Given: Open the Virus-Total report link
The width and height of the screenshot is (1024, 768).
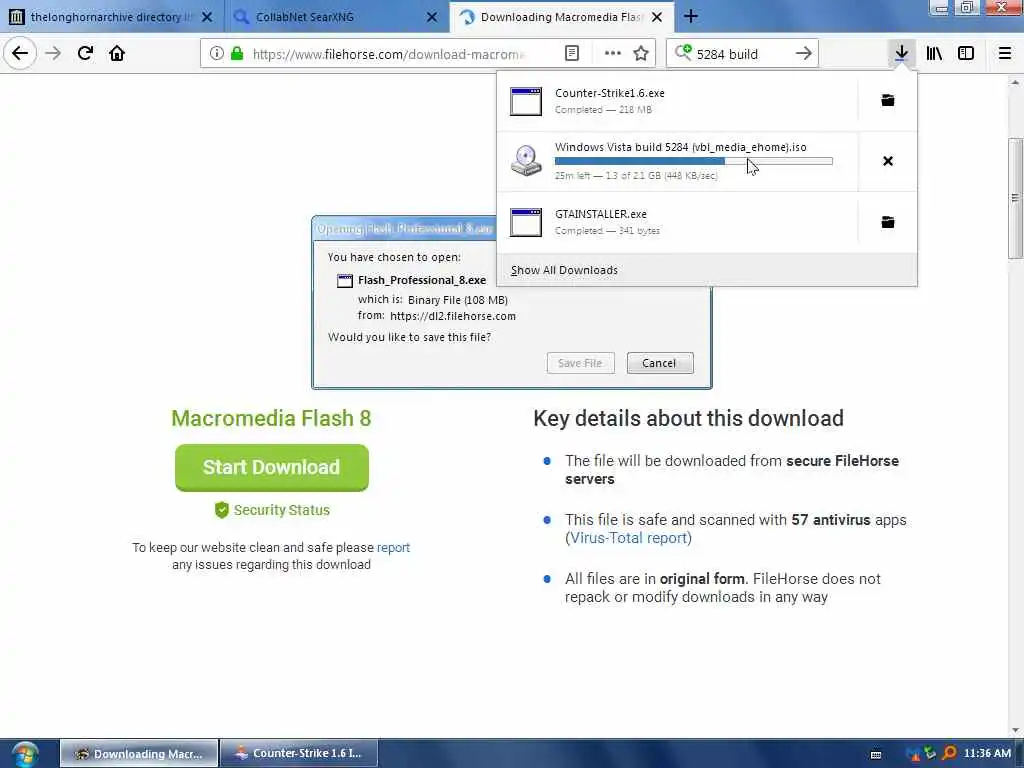Looking at the screenshot, I should pyautogui.click(x=629, y=538).
